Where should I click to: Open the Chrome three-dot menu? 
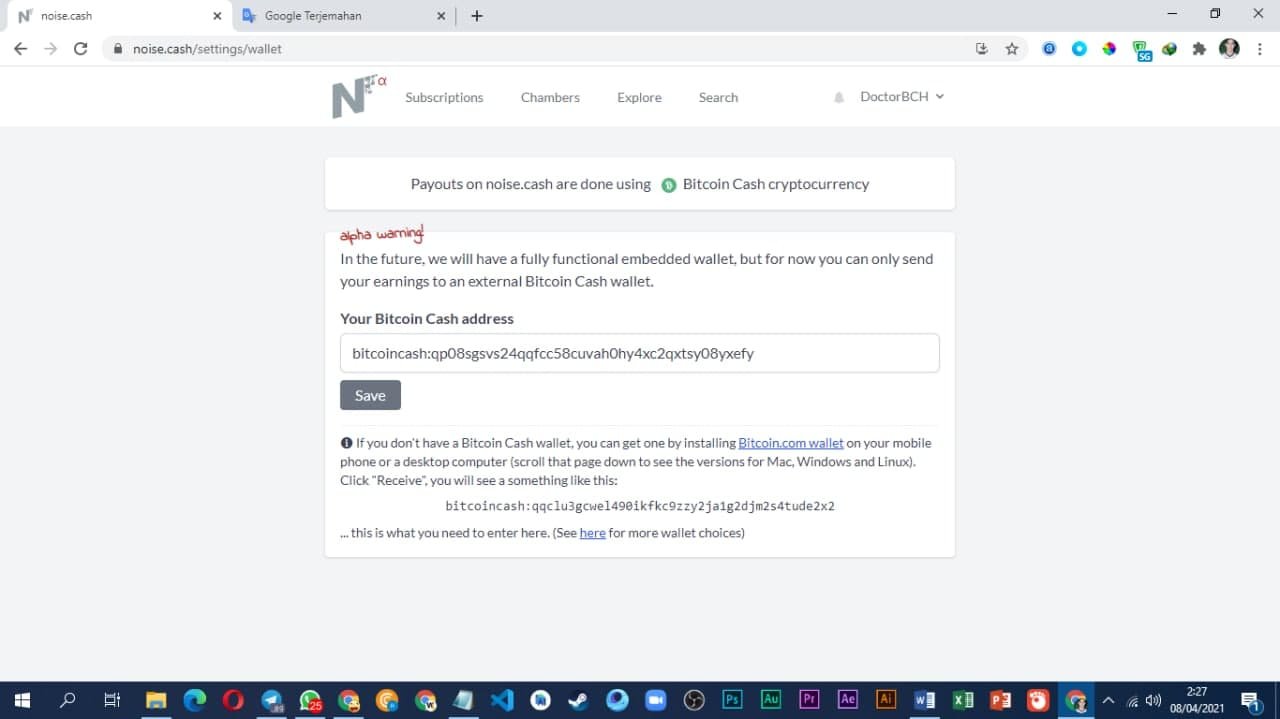click(x=1260, y=48)
